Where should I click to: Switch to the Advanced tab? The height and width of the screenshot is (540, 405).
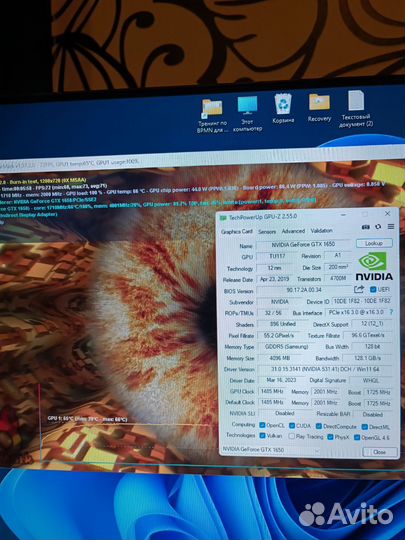click(293, 231)
